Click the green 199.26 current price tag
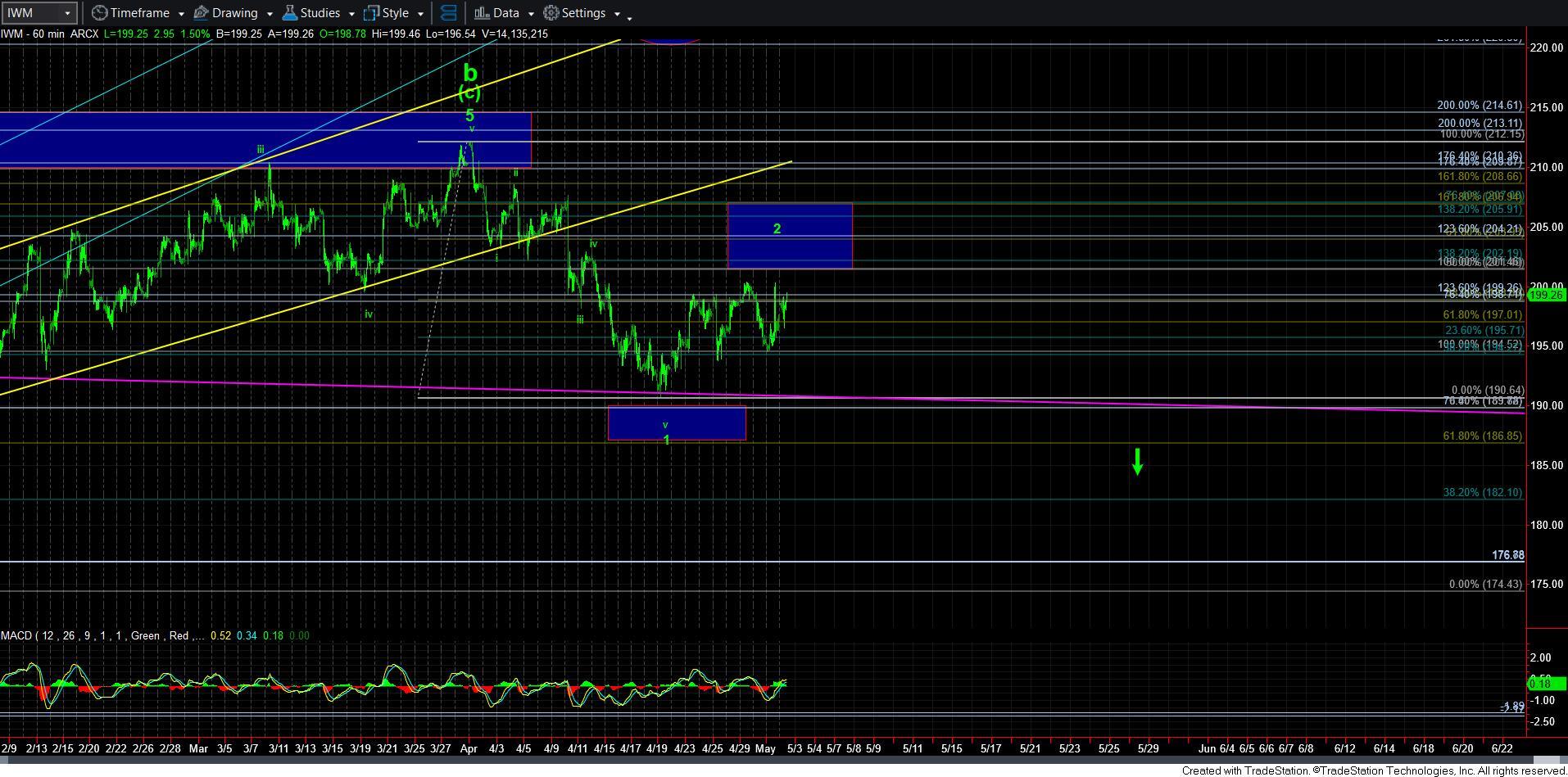This screenshot has height=777, width=1568. tap(1546, 295)
